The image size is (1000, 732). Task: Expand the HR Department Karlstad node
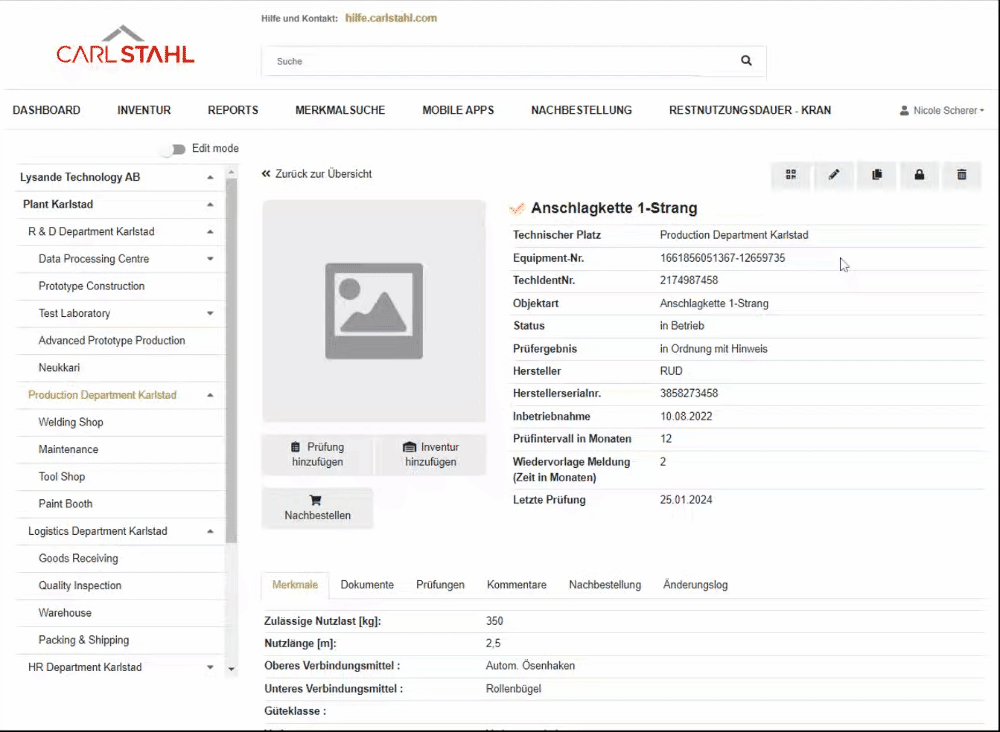[x=210, y=667]
